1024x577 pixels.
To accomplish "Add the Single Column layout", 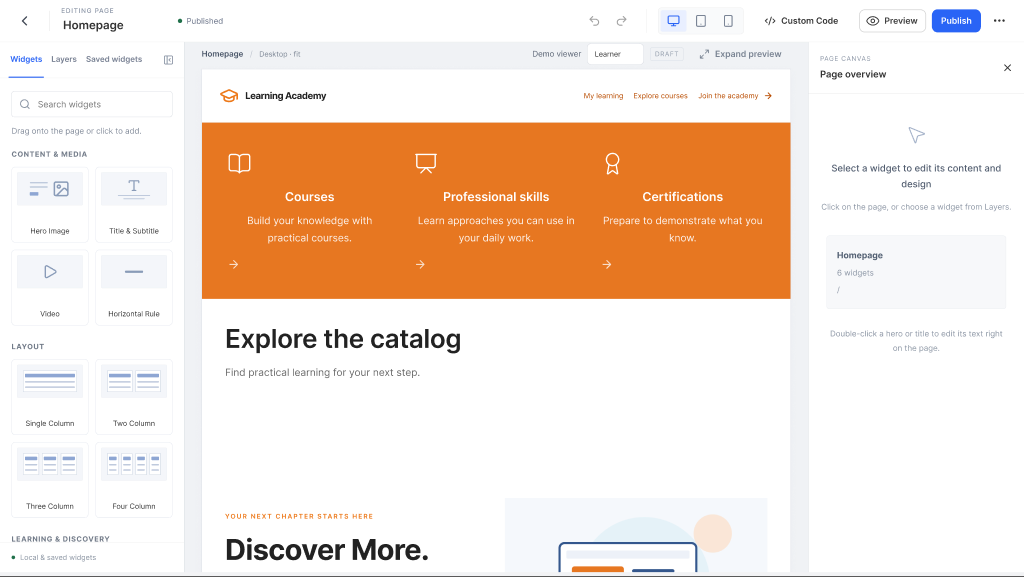I will pos(50,397).
